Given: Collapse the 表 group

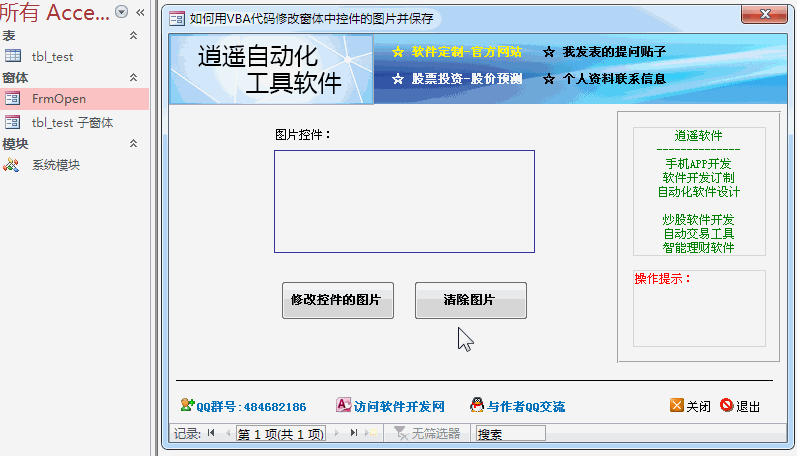Looking at the screenshot, I should (133, 36).
